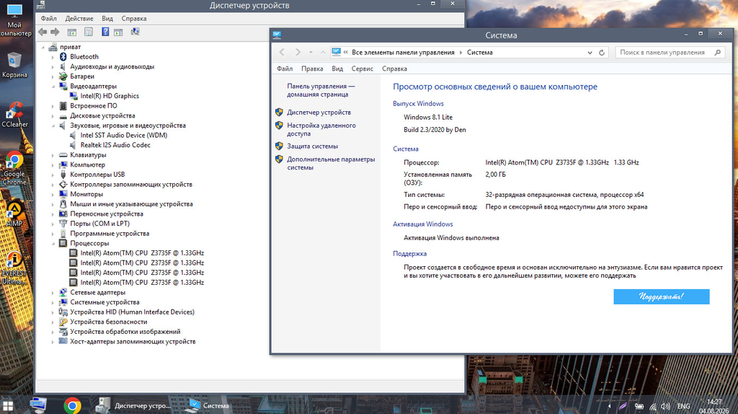Collapse the Видеоадаптеры tree node
Screen dimensions: 738x414
[53, 86]
